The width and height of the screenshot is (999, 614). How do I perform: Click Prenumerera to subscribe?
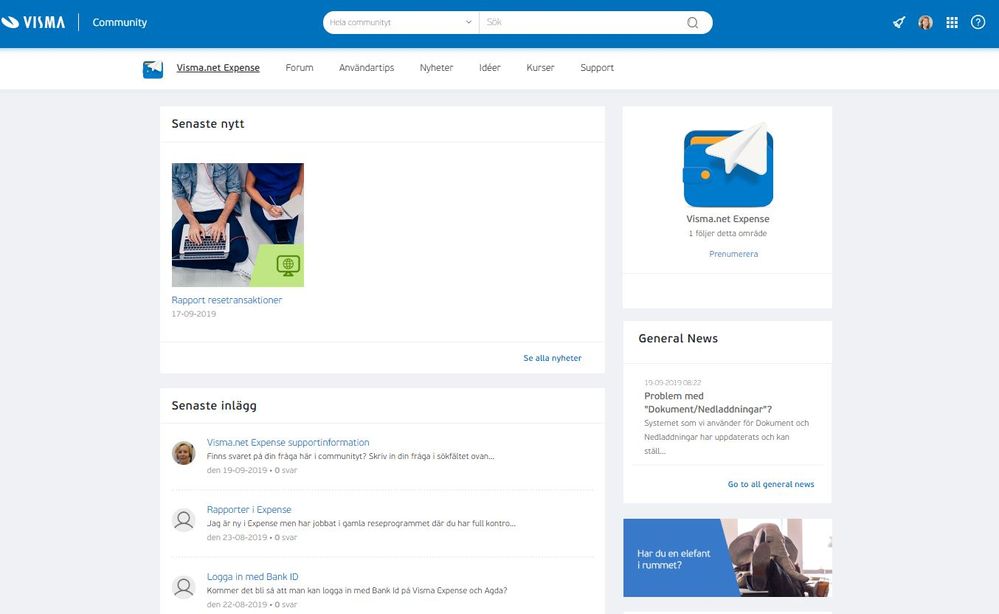coord(733,253)
